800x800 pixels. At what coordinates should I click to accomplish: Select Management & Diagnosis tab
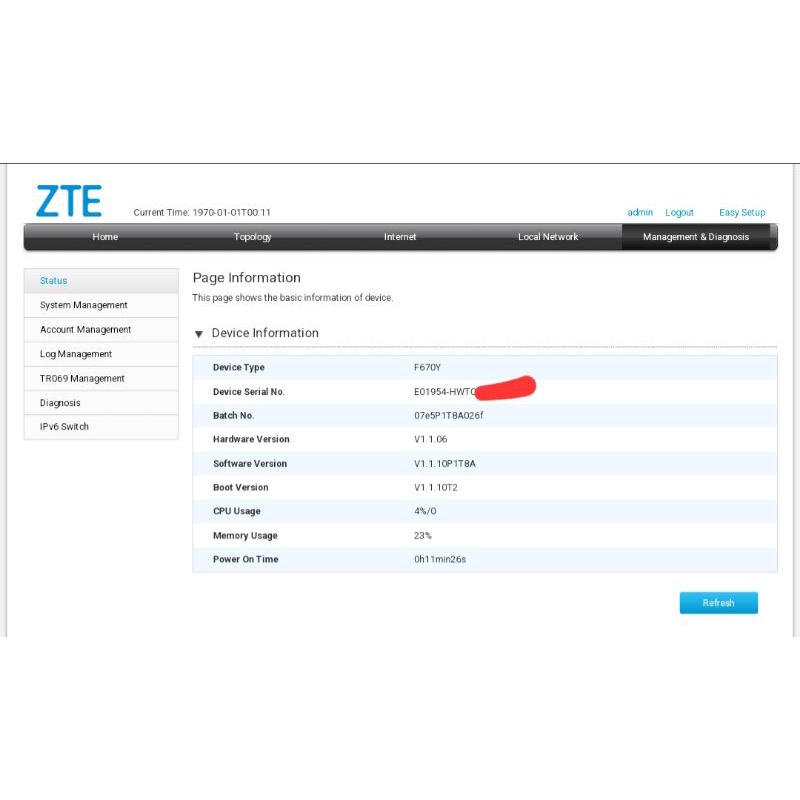tap(696, 237)
